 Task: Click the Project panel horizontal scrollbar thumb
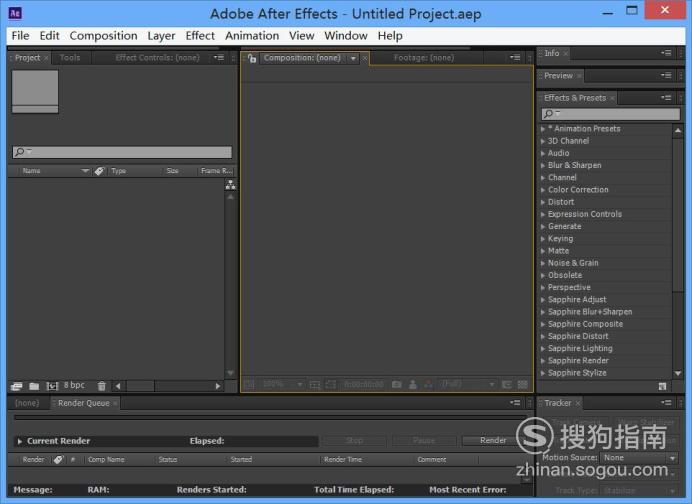pyautogui.click(x=141, y=386)
